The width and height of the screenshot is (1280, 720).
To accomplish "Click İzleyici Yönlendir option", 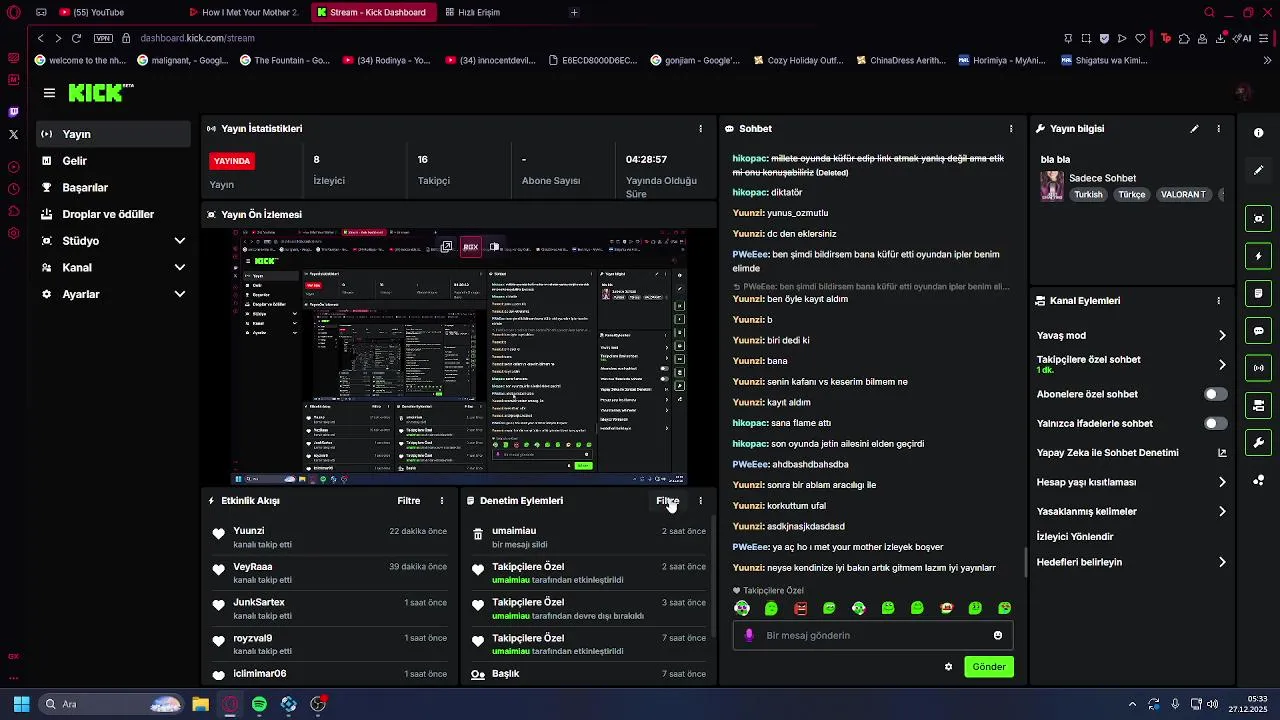I will coord(1075,537).
